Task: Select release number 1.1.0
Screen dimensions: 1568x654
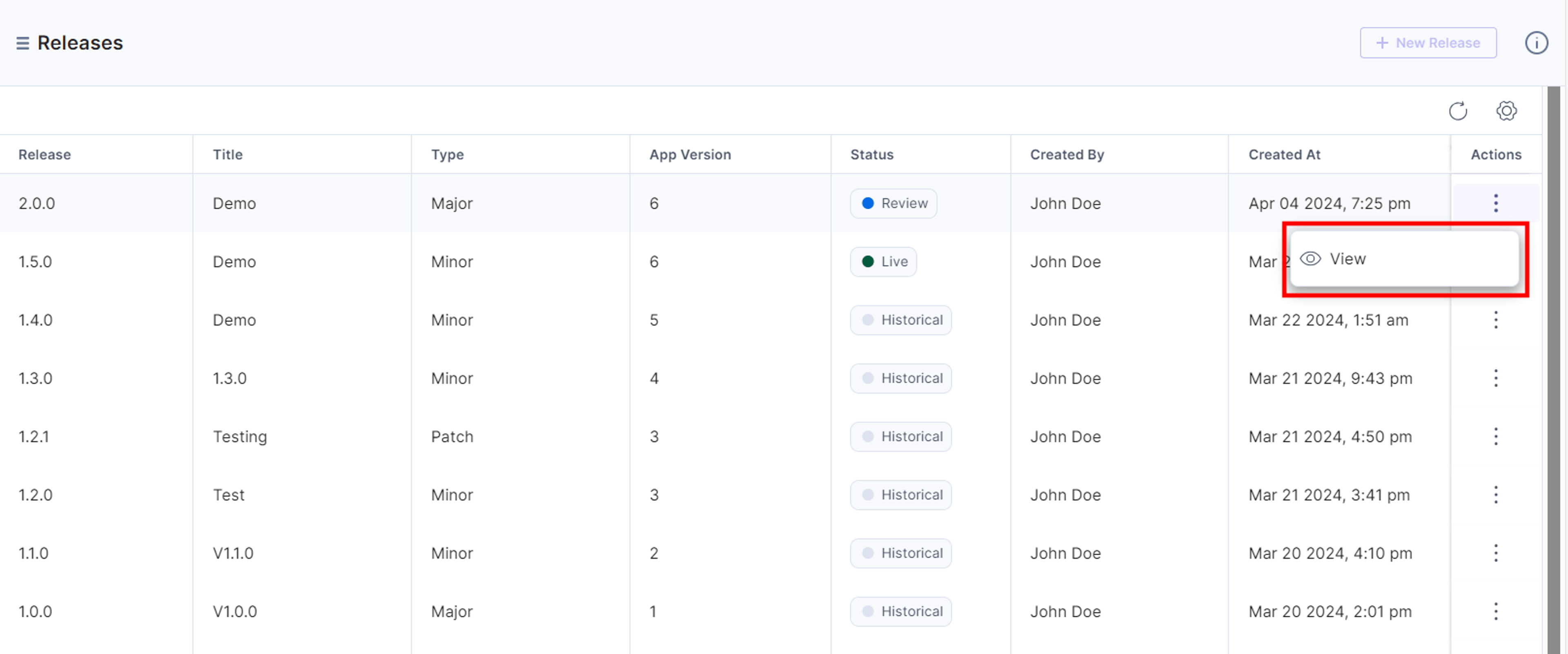Action: (33, 553)
